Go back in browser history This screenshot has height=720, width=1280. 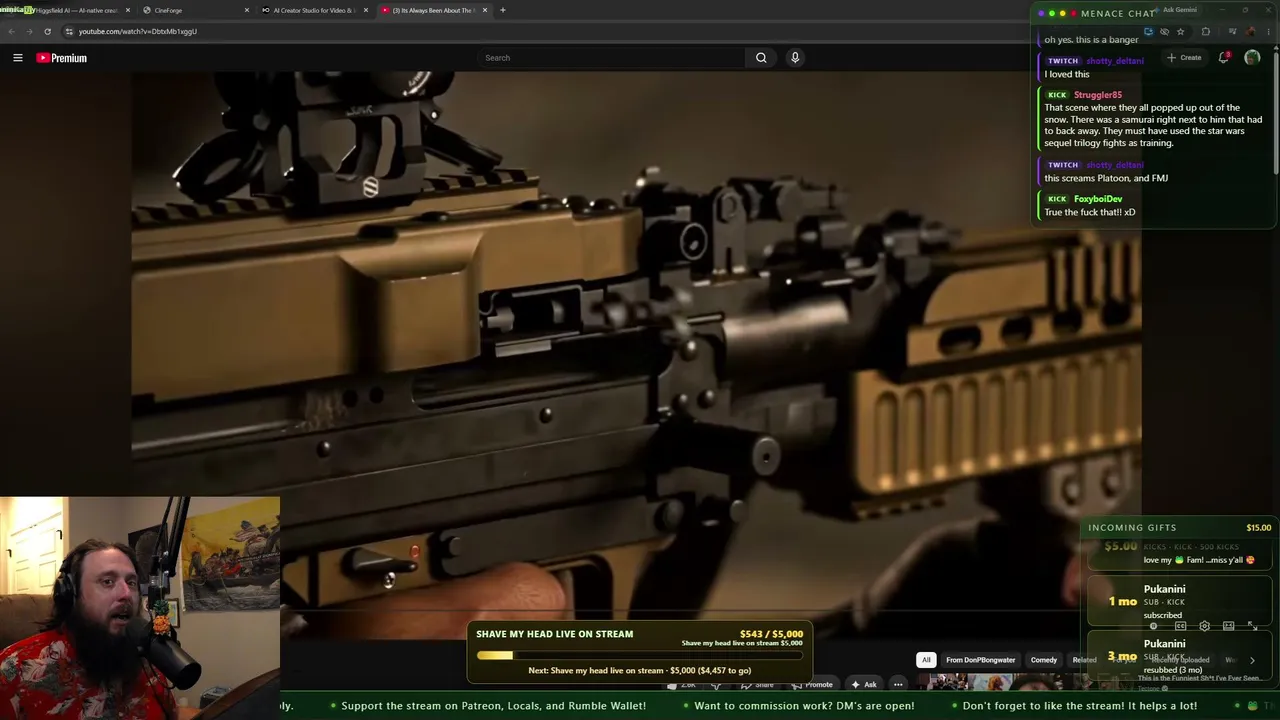coord(11,31)
